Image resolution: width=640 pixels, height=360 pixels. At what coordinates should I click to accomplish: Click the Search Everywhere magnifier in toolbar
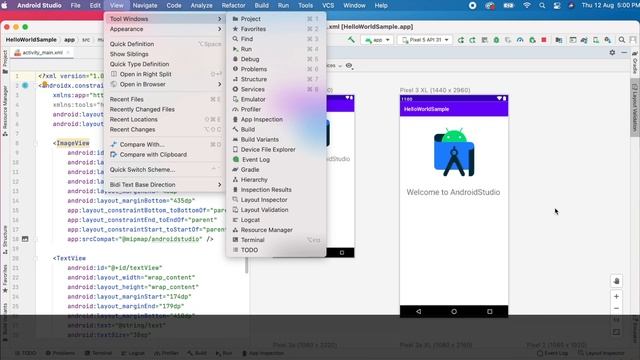point(622,40)
